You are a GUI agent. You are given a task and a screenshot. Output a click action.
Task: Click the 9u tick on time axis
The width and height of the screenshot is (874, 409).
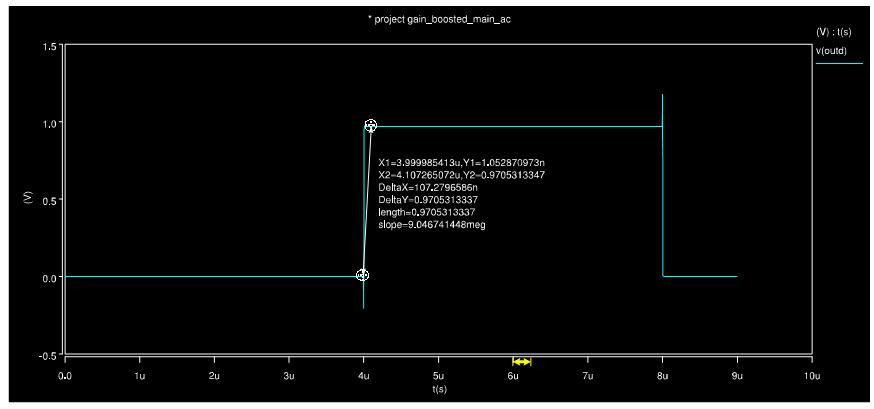click(737, 377)
